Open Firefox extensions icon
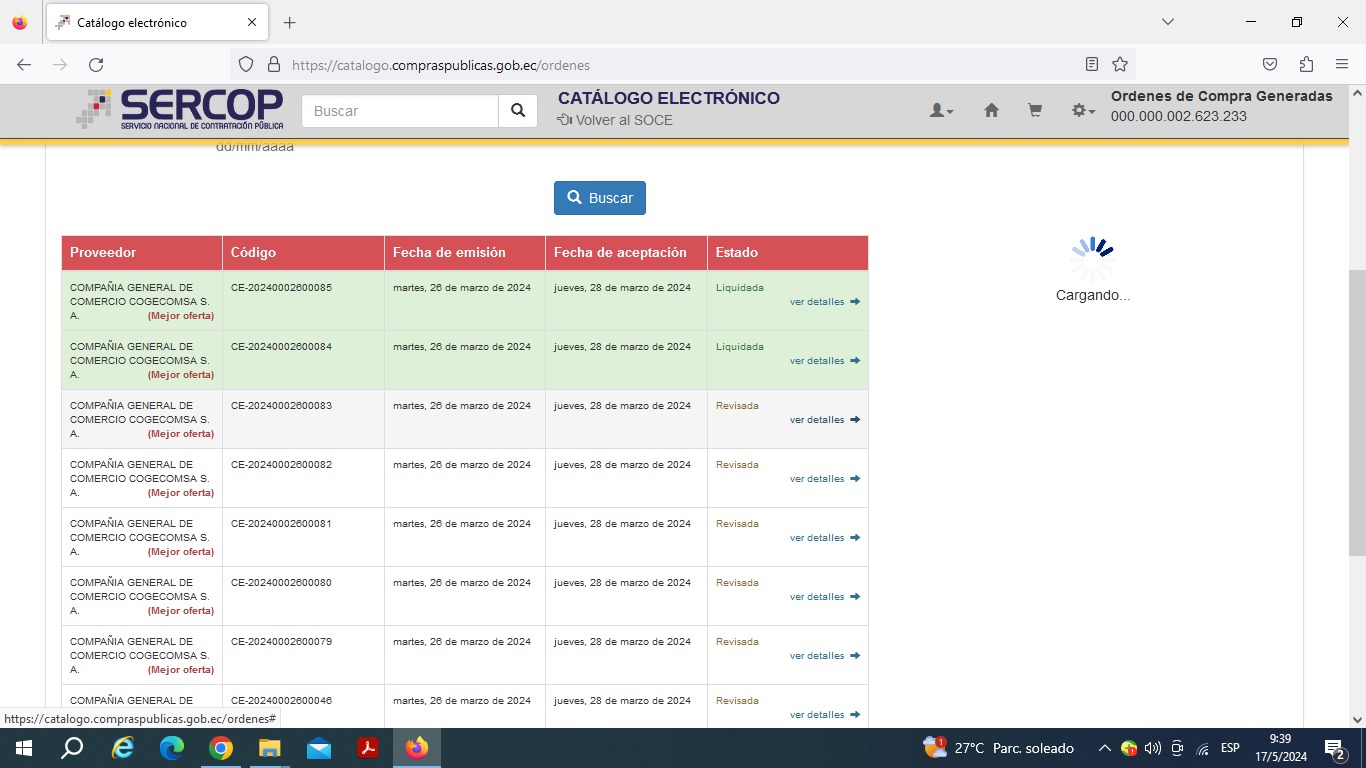 1306,65
